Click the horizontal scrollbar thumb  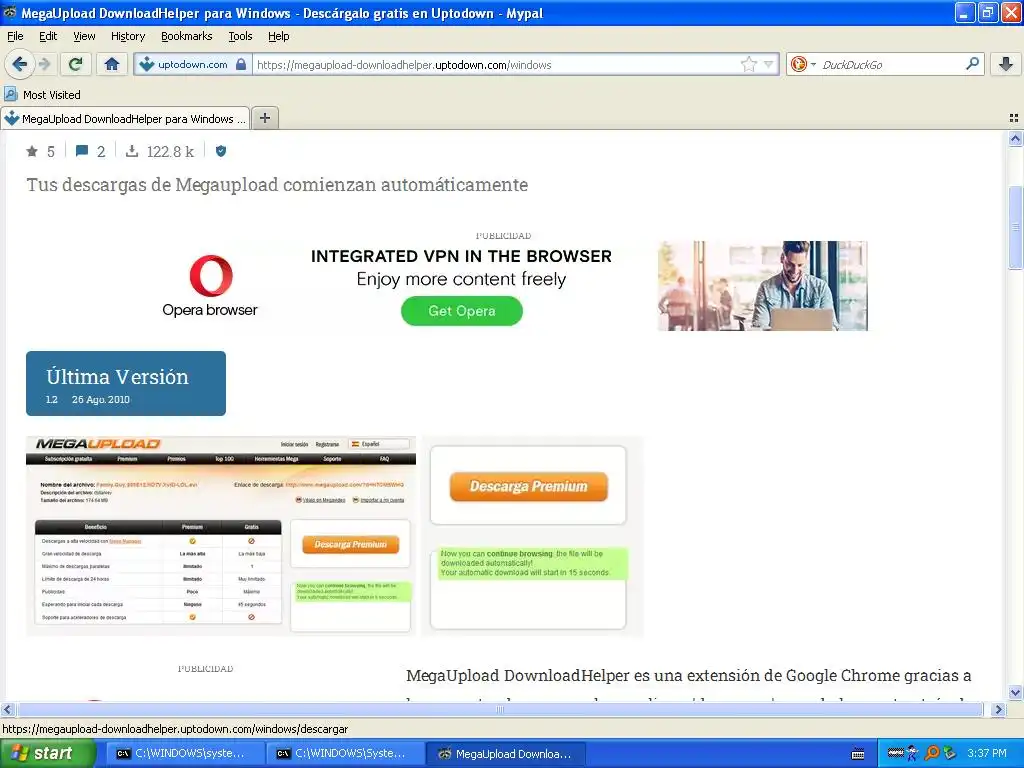click(500, 709)
